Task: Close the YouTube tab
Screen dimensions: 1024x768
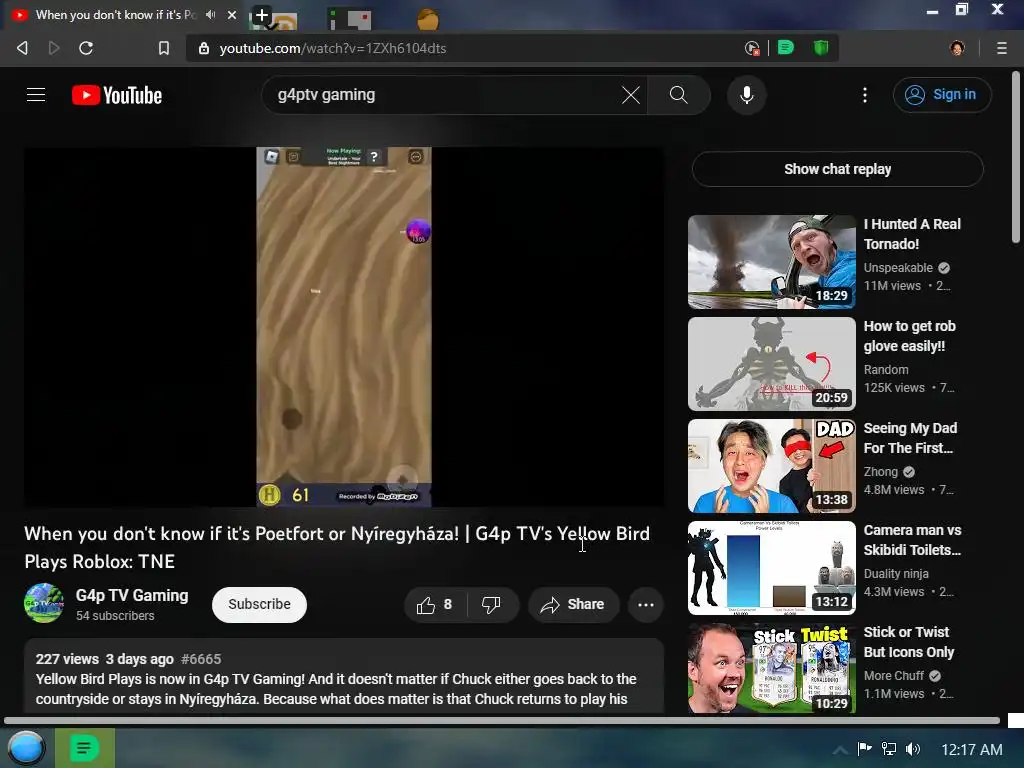Action: [x=232, y=14]
